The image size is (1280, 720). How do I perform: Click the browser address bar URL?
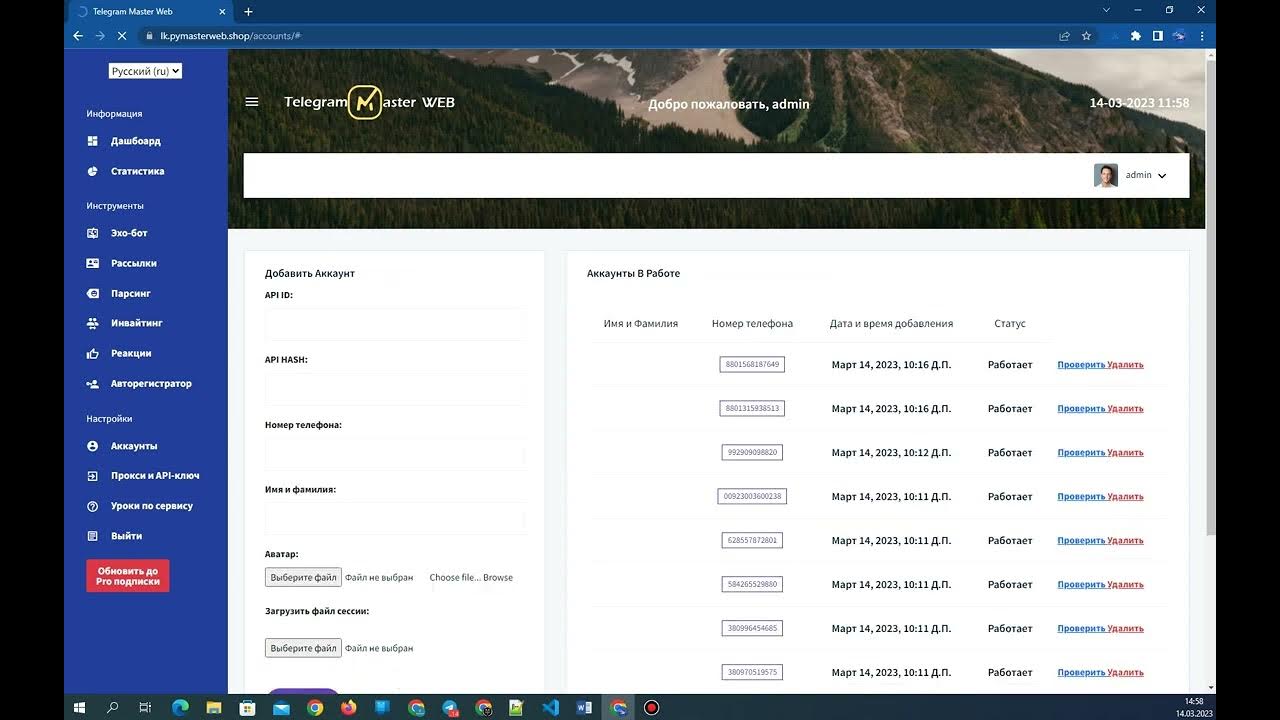pyautogui.click(x=230, y=36)
